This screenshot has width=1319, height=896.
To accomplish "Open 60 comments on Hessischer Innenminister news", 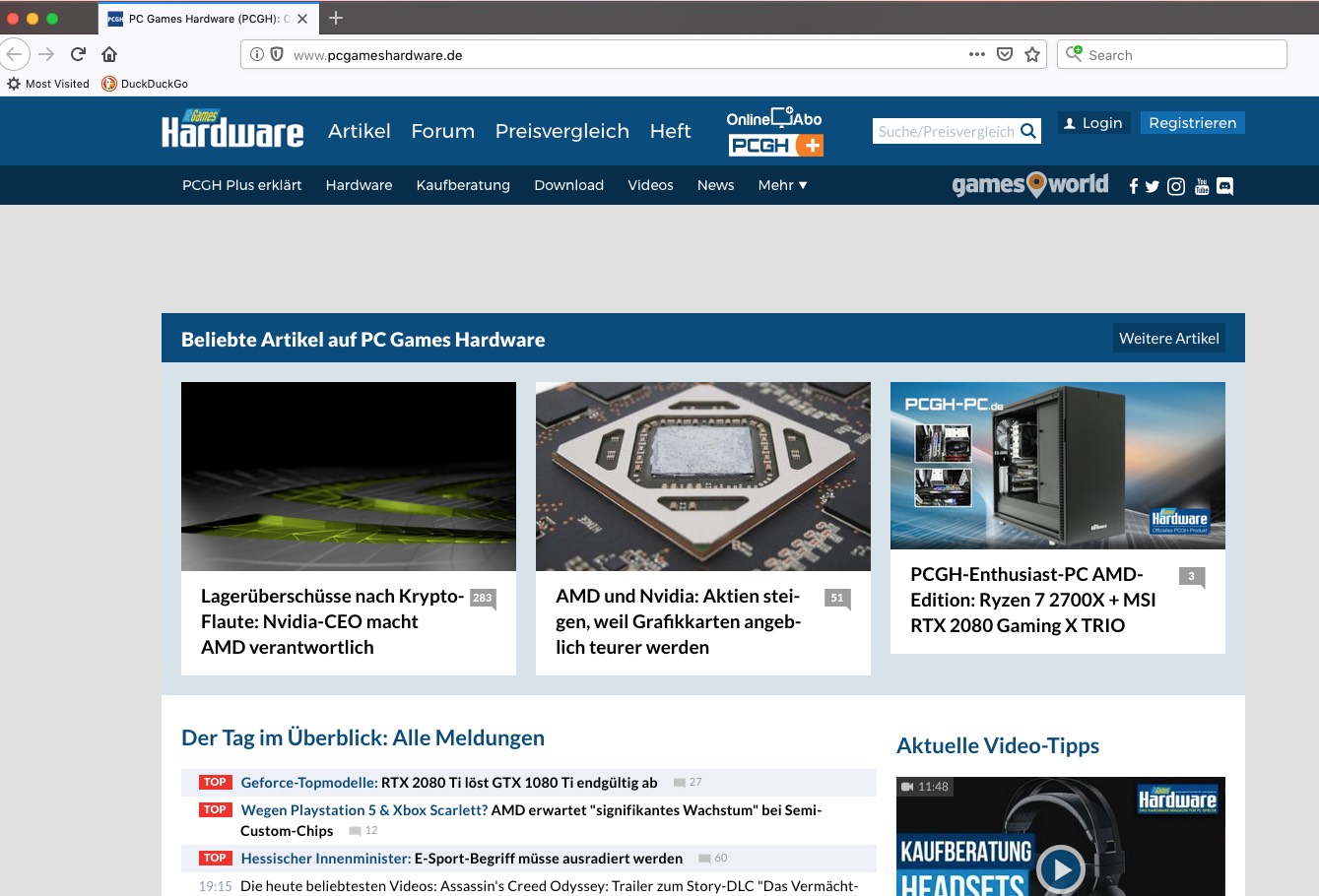I will (713, 859).
